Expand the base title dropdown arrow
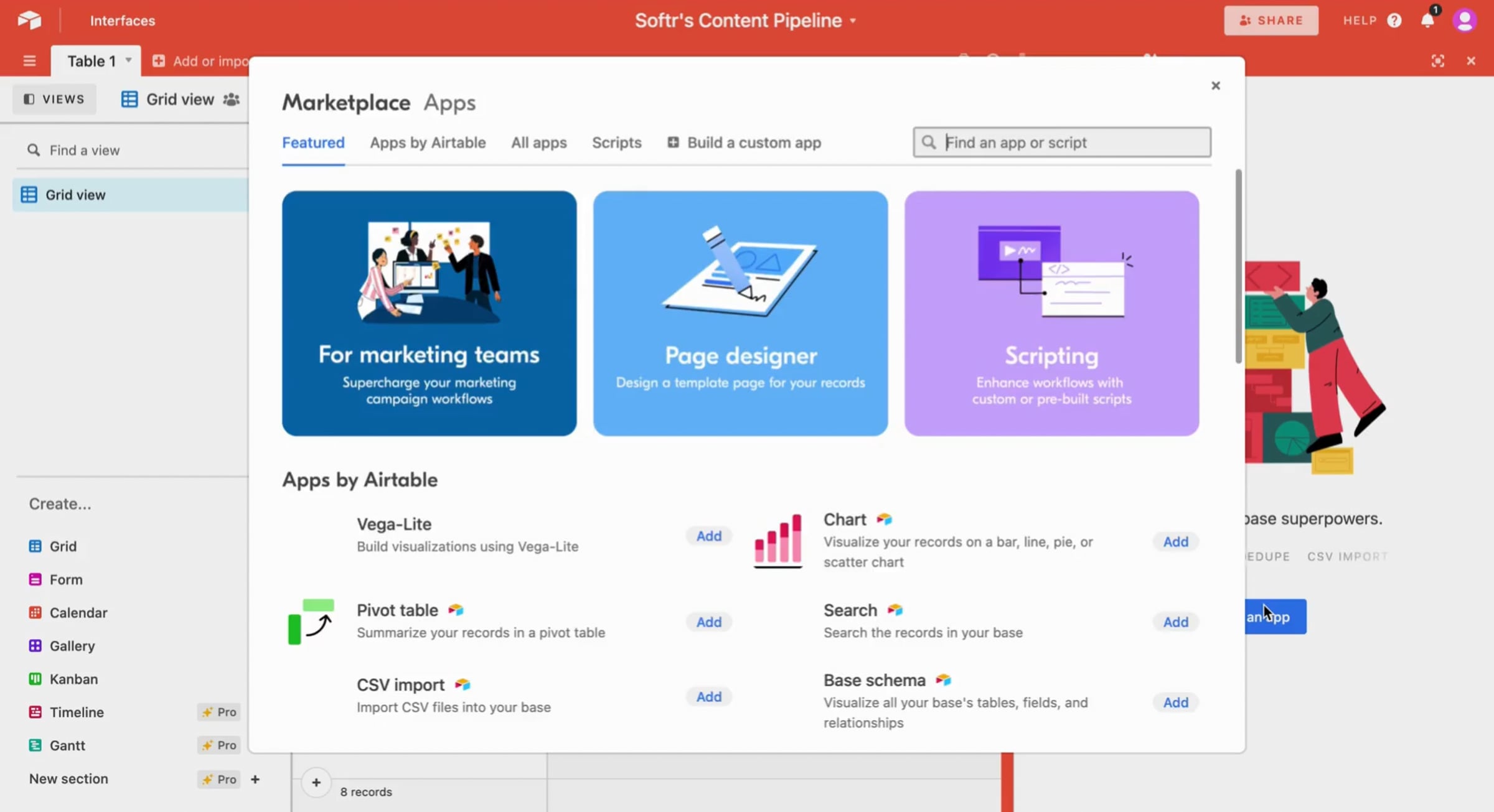1494x812 pixels. (x=853, y=21)
